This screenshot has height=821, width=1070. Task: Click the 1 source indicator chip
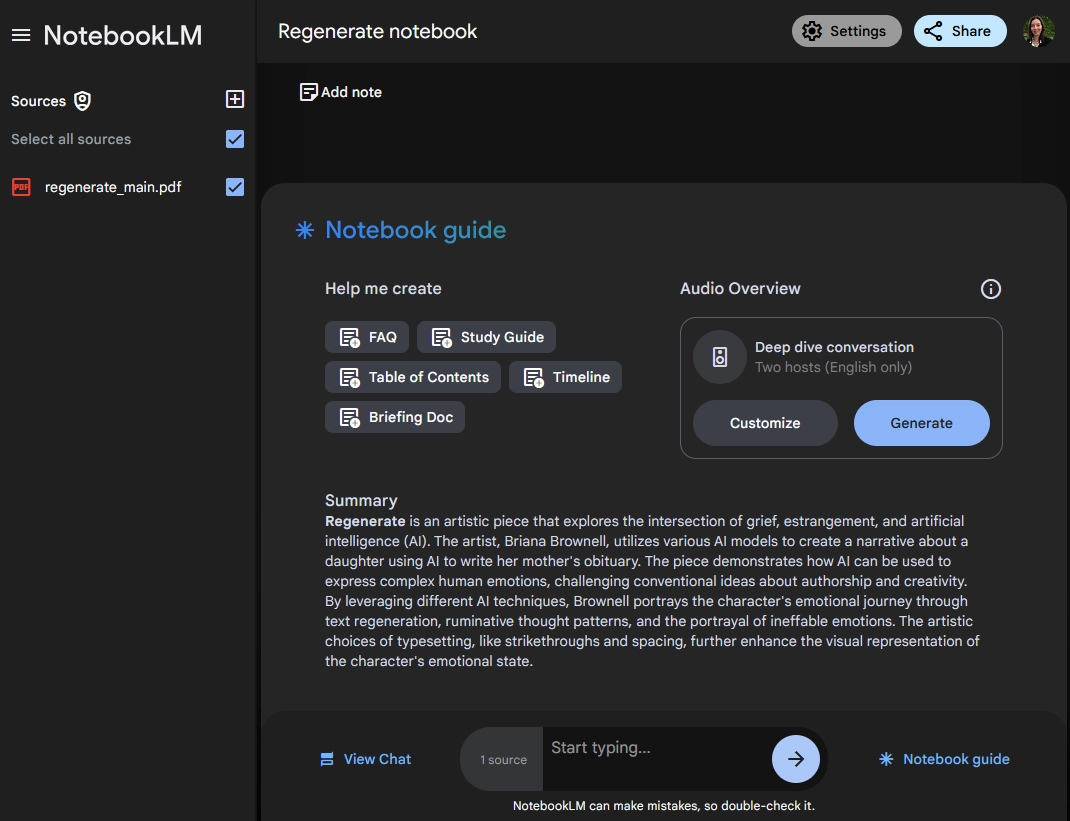click(503, 760)
